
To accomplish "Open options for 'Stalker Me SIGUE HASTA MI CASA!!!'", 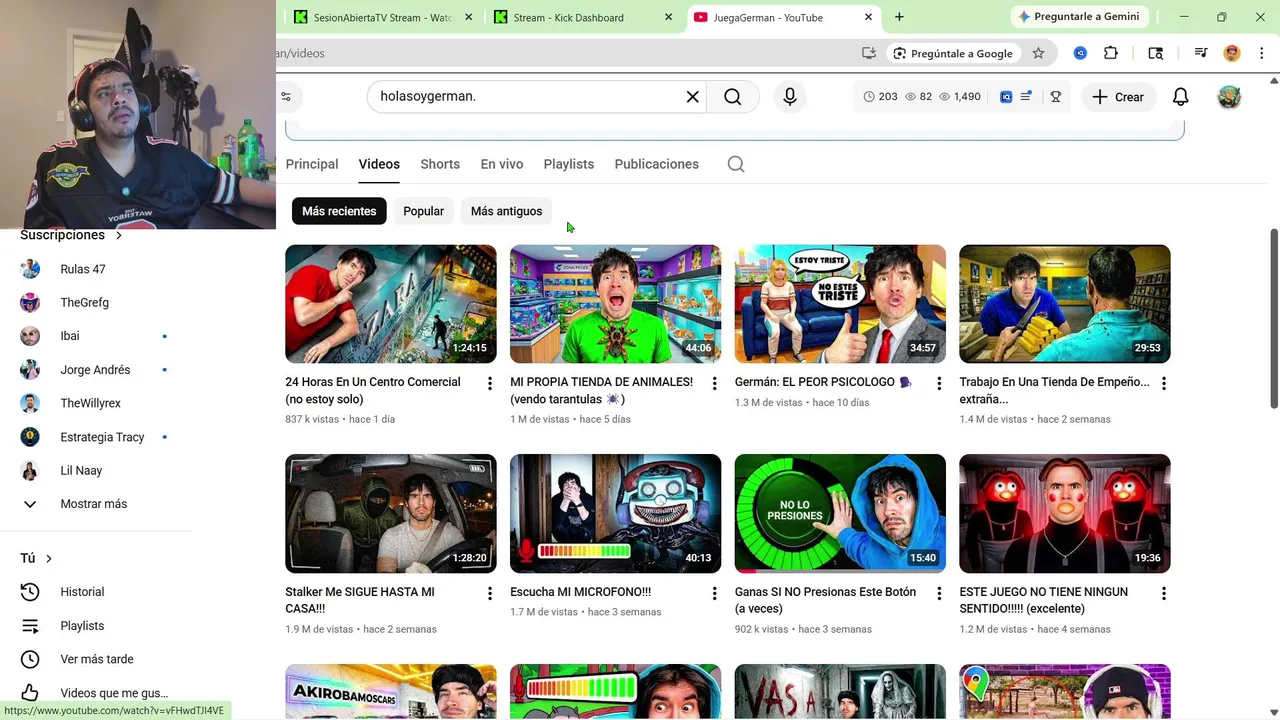I will coord(489,593).
